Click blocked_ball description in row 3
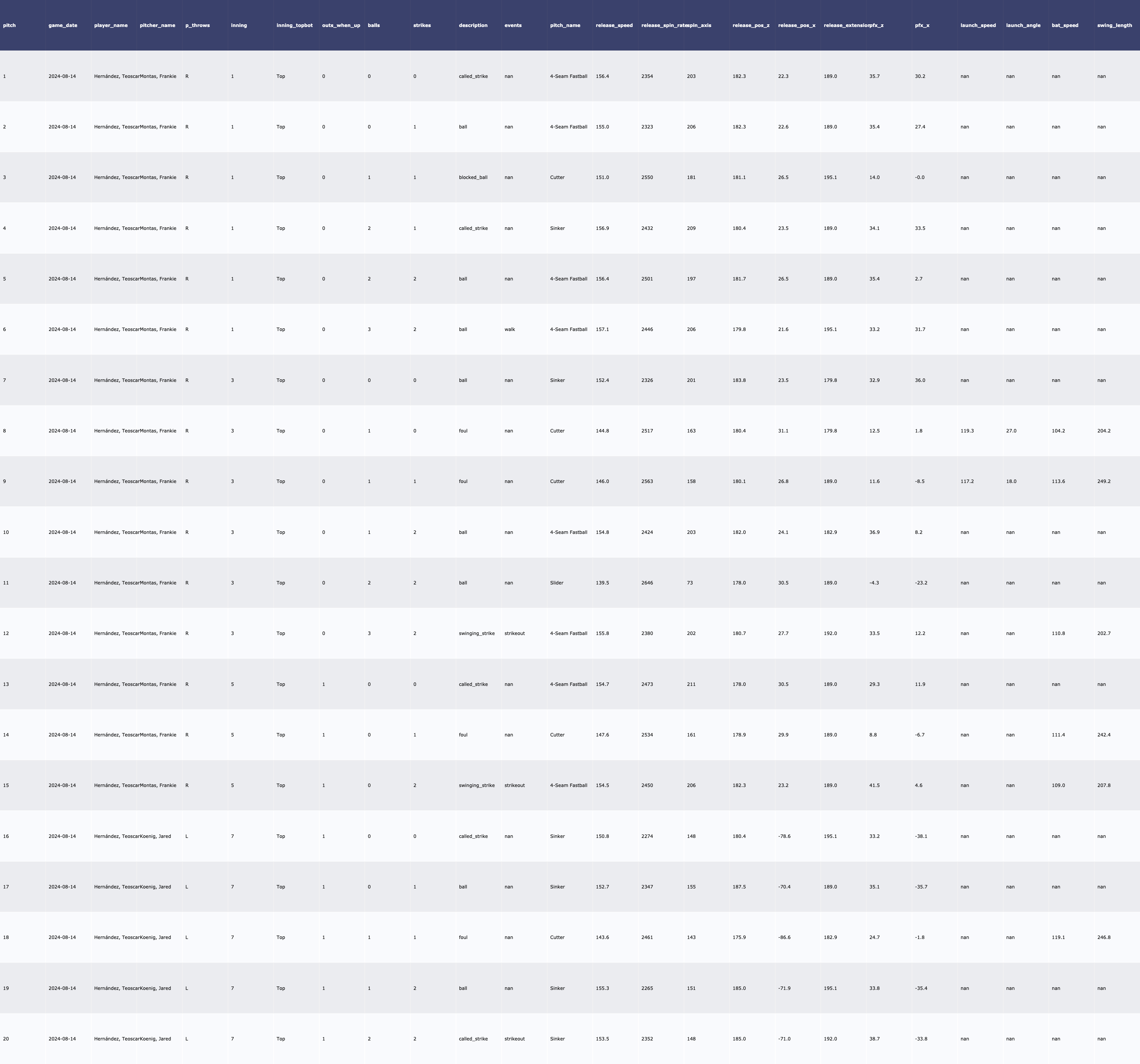Screen dimensions: 1140x1064 coord(472,177)
